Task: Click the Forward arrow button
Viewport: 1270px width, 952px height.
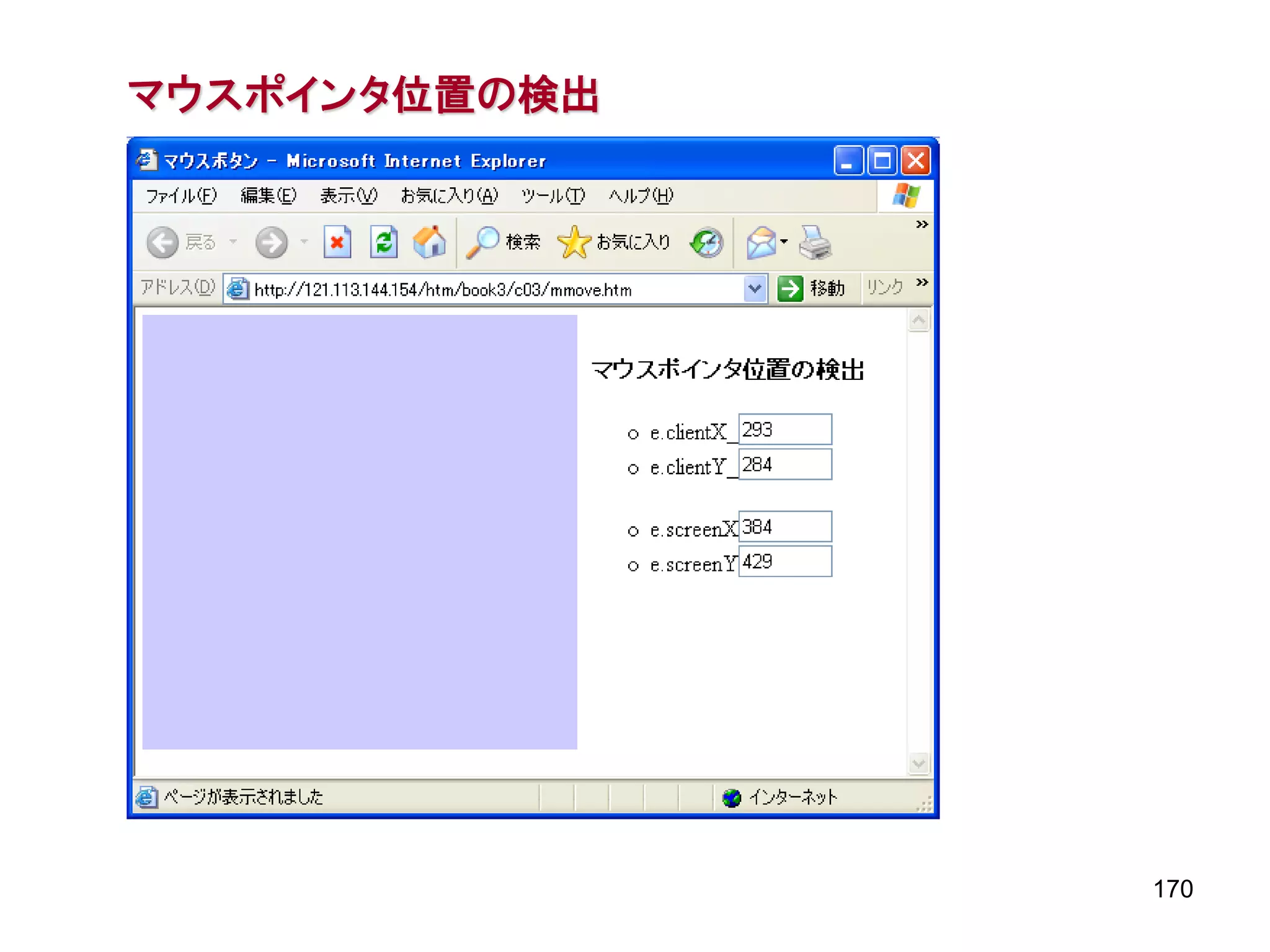Action: tap(272, 242)
